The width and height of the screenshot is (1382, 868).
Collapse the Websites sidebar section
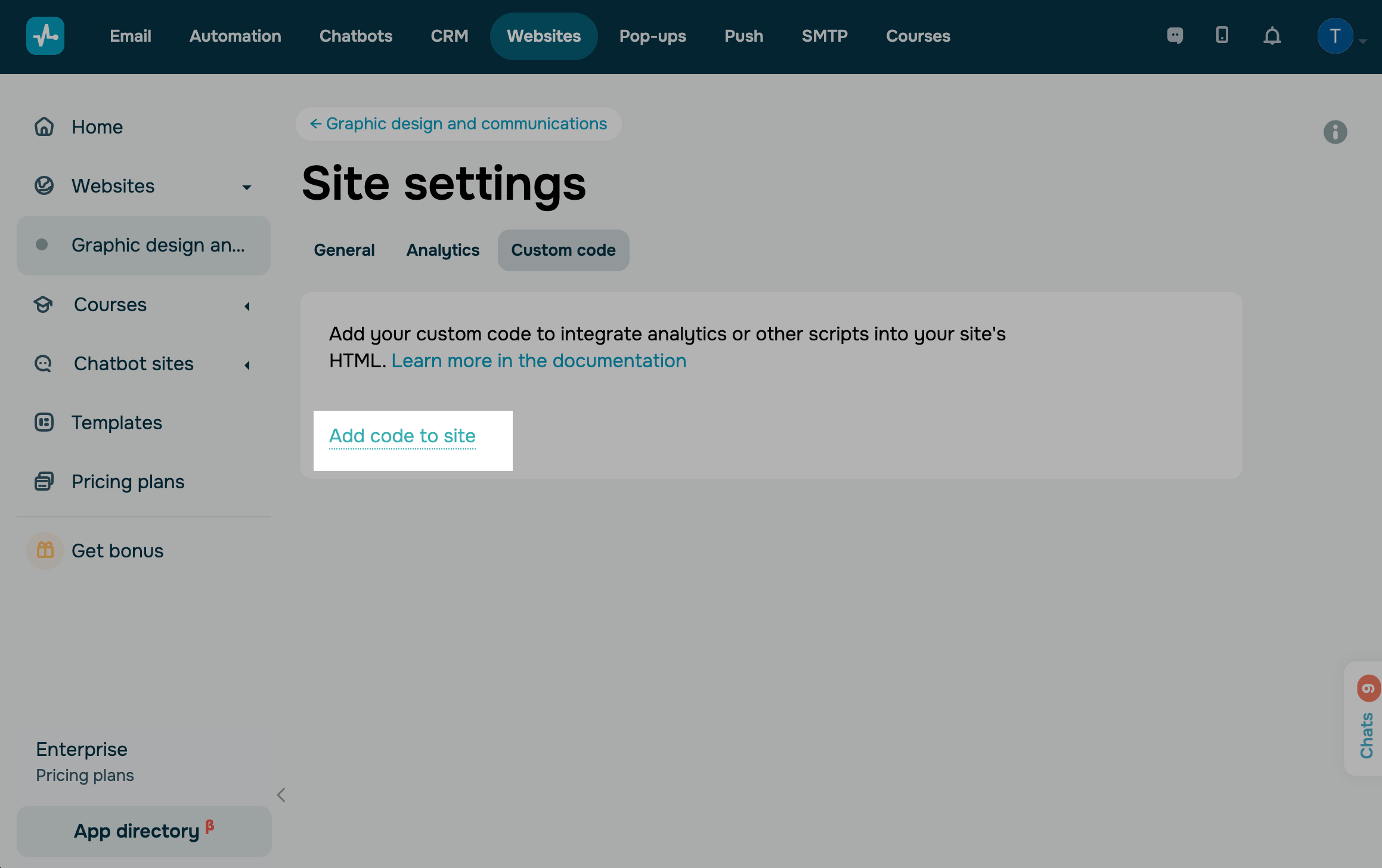coord(247,187)
